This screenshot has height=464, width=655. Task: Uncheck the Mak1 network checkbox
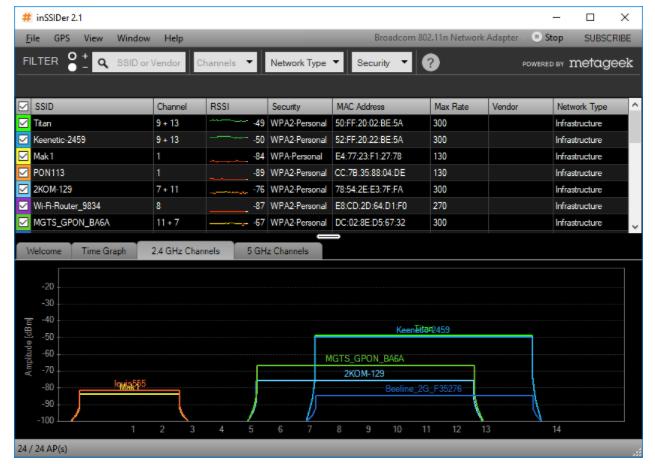pyautogui.click(x=23, y=156)
